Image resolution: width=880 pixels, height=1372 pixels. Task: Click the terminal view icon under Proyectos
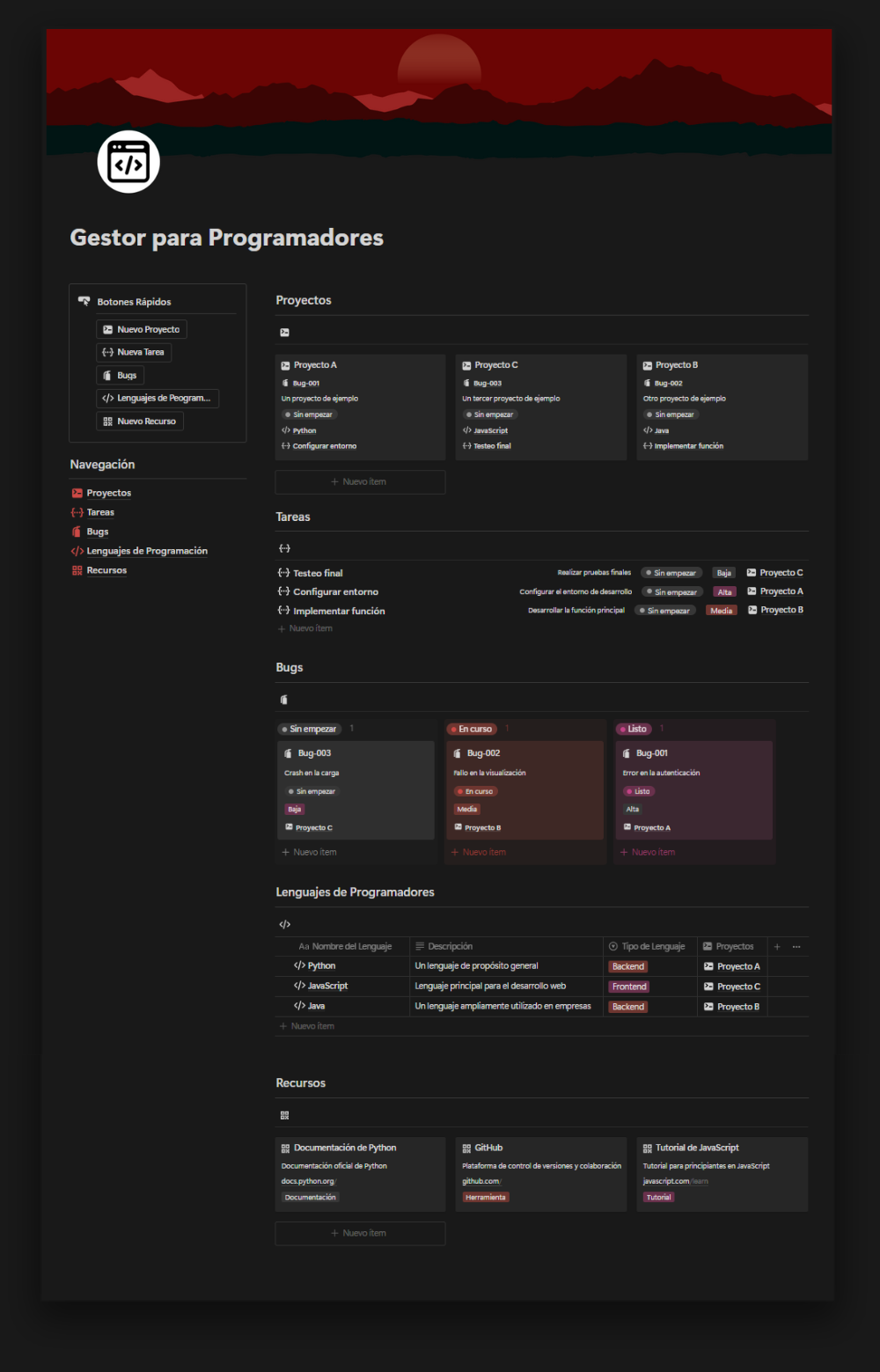(x=284, y=333)
